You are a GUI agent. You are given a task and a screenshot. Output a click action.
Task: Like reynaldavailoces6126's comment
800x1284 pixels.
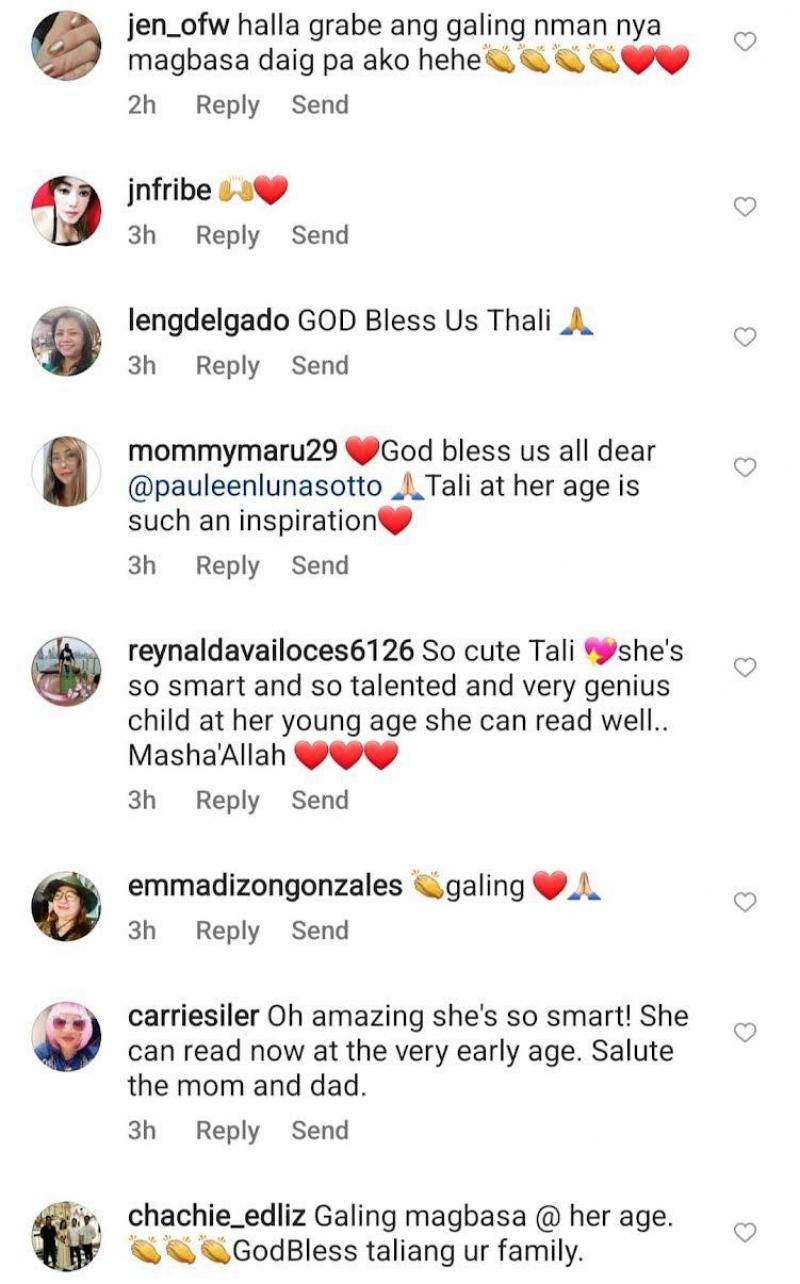coord(745,667)
